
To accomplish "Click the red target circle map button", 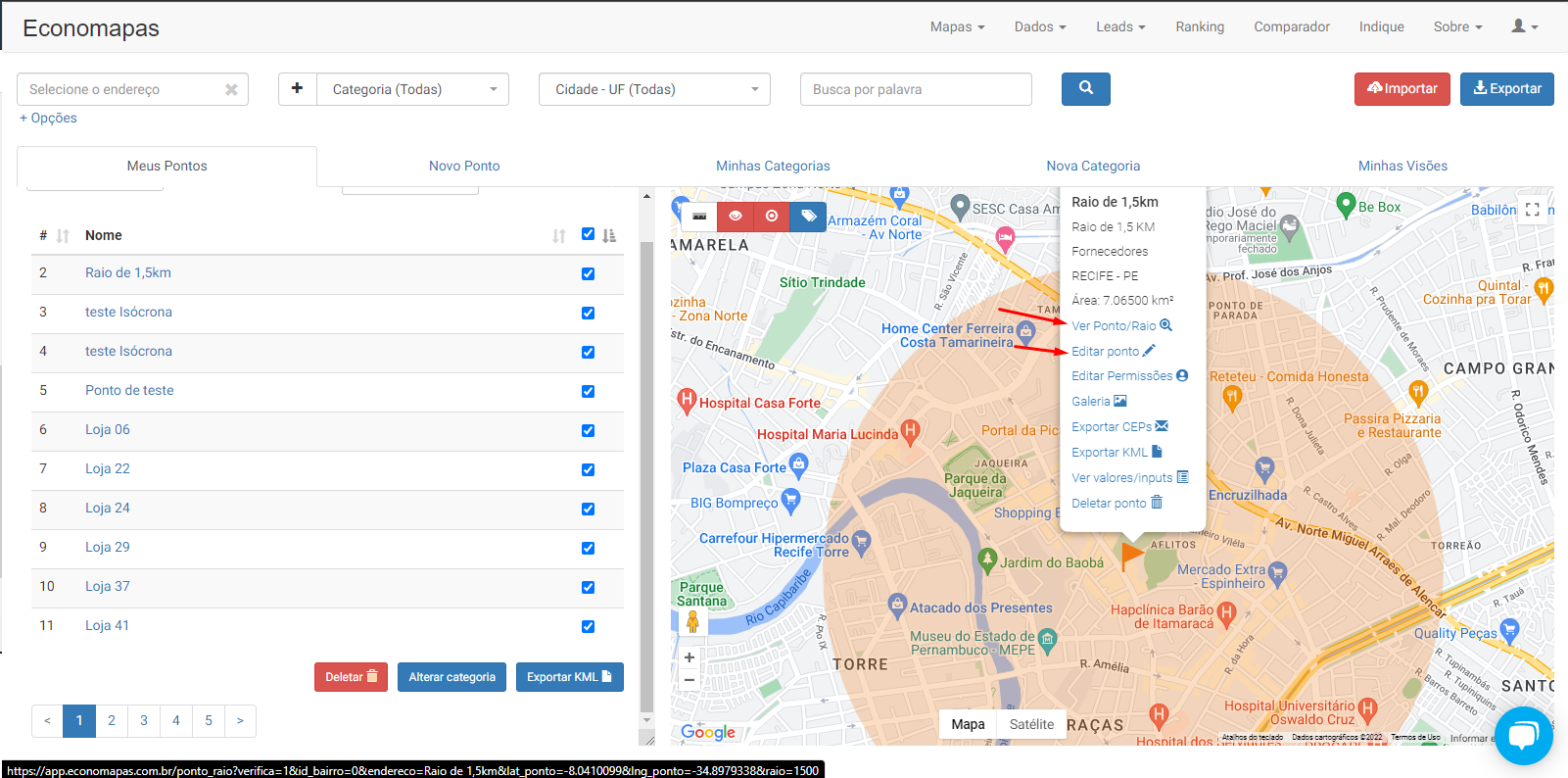I will coord(772,216).
